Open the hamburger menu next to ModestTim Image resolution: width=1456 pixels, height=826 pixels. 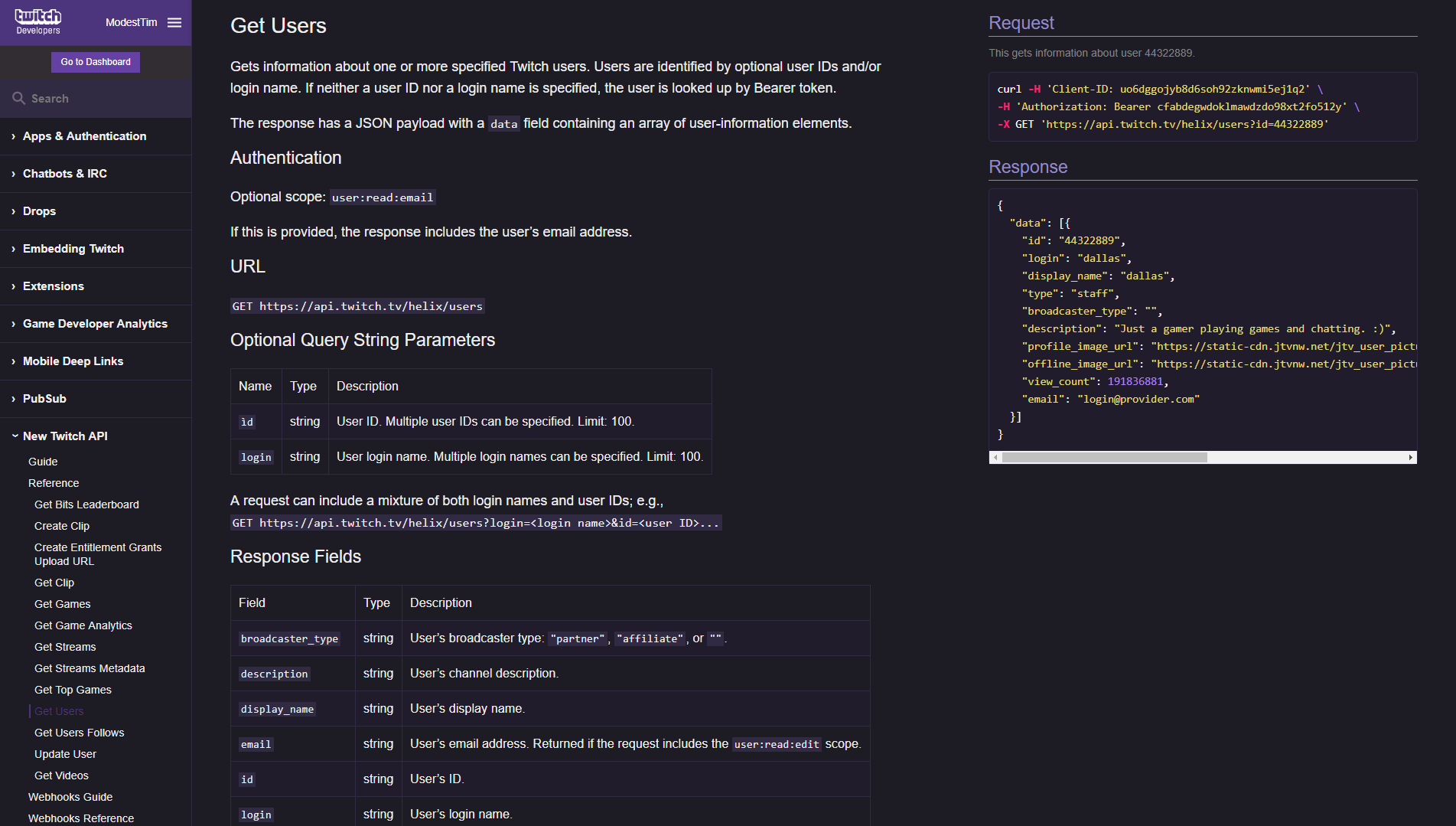174,22
